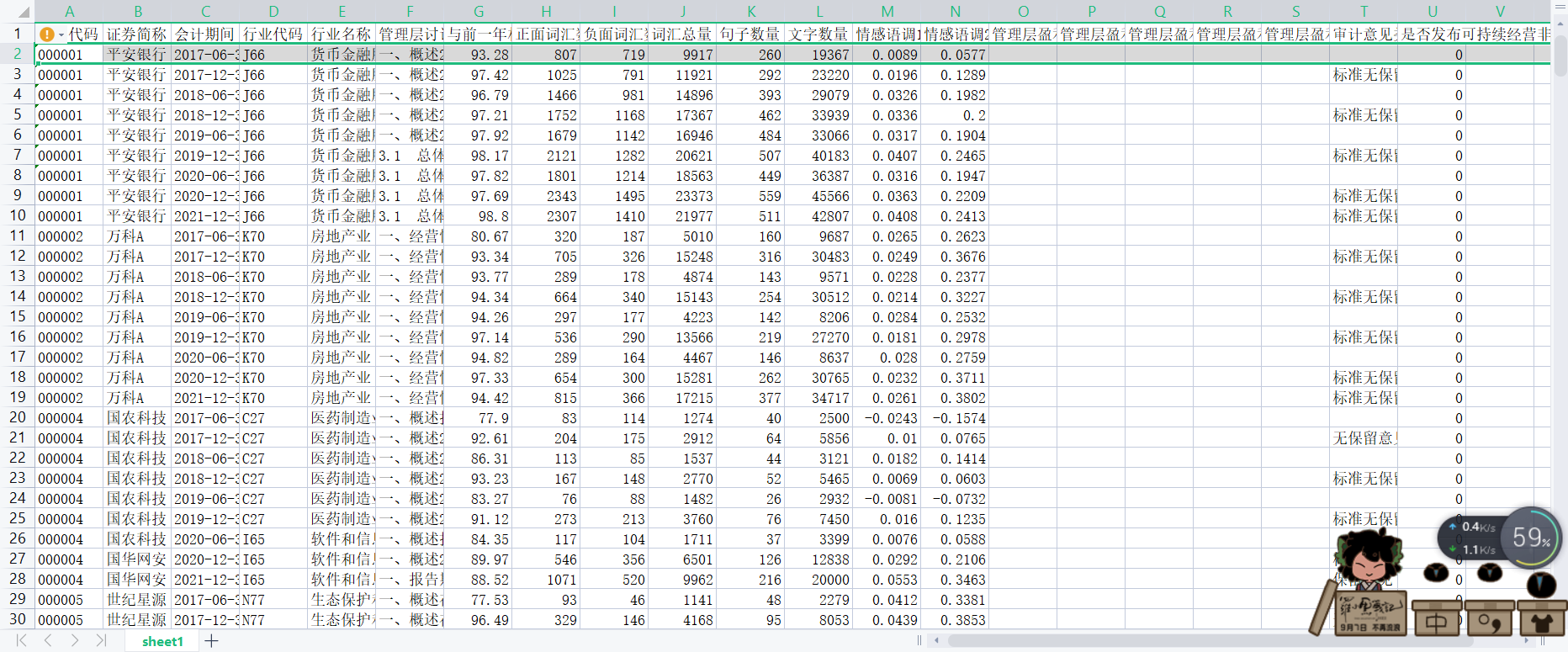The width and height of the screenshot is (1568, 652).
Task: Click value 0.0089 in column M
Action: (x=887, y=55)
